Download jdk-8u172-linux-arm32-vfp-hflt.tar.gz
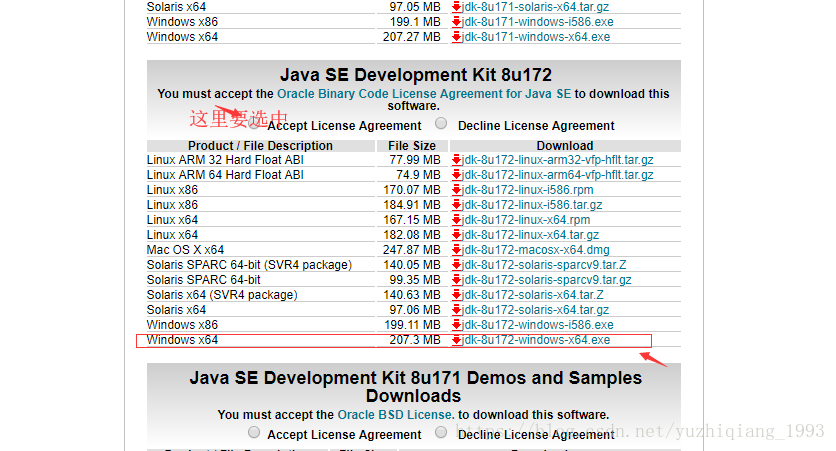836x451 pixels. pos(558,160)
